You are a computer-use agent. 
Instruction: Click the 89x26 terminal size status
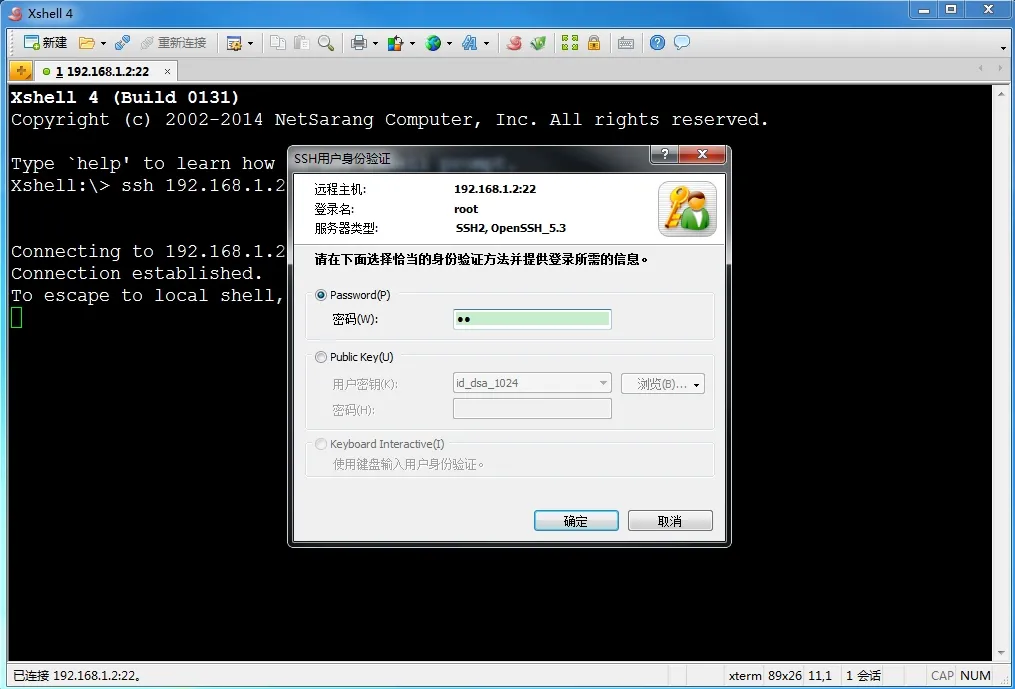coord(785,675)
